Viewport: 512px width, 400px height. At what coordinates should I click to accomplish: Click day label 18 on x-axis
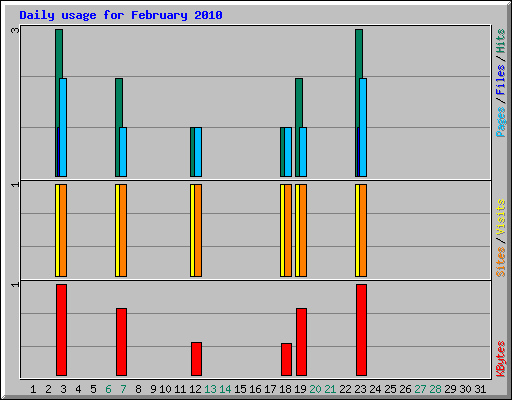point(285,389)
